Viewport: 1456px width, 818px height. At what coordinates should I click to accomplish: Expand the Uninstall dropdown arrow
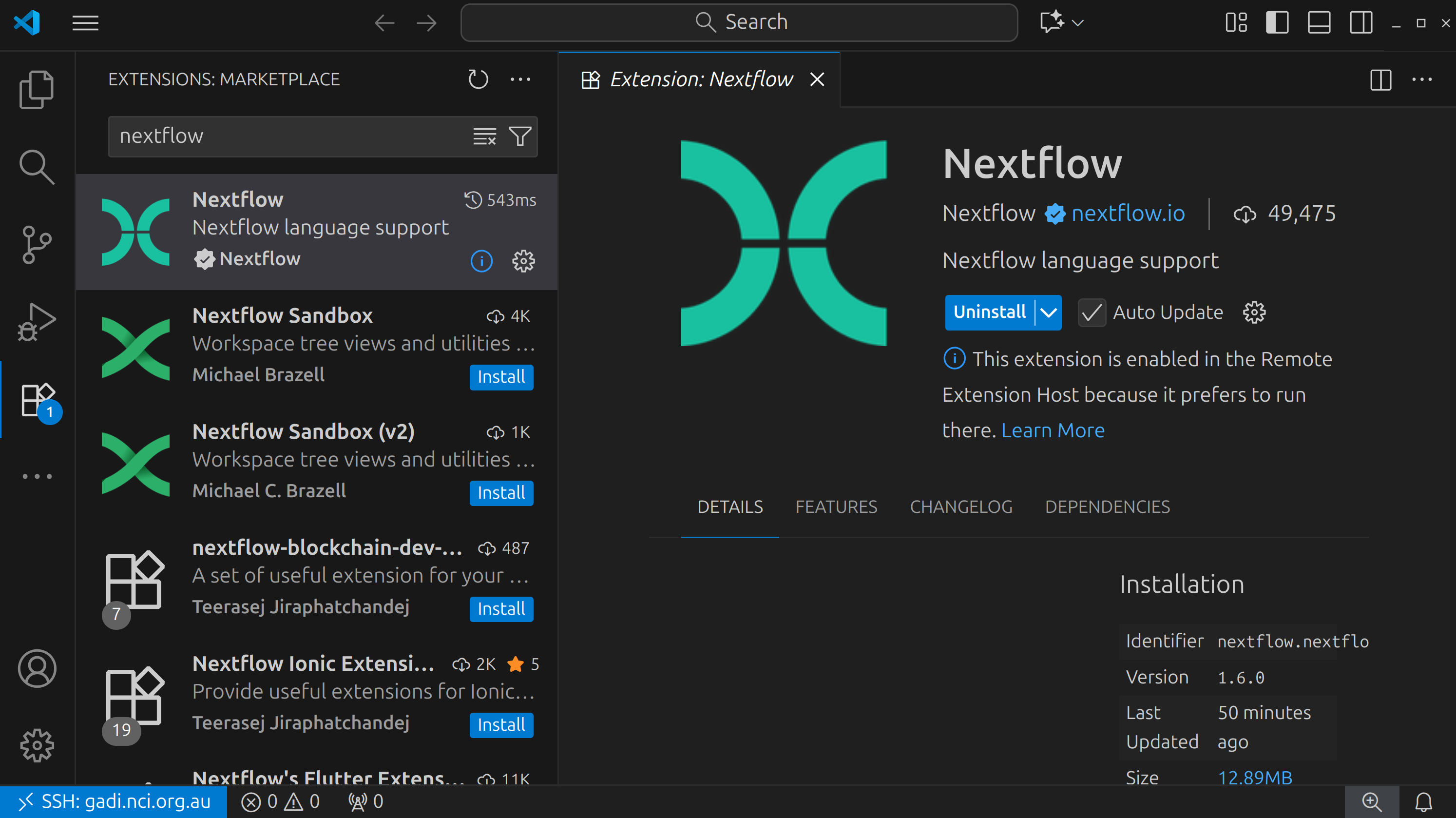[x=1049, y=312]
